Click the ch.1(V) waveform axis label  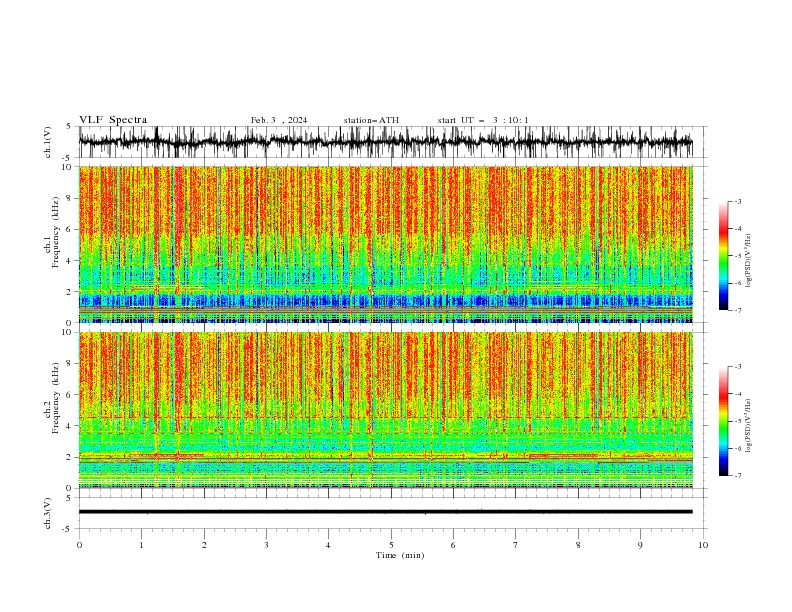click(48, 142)
